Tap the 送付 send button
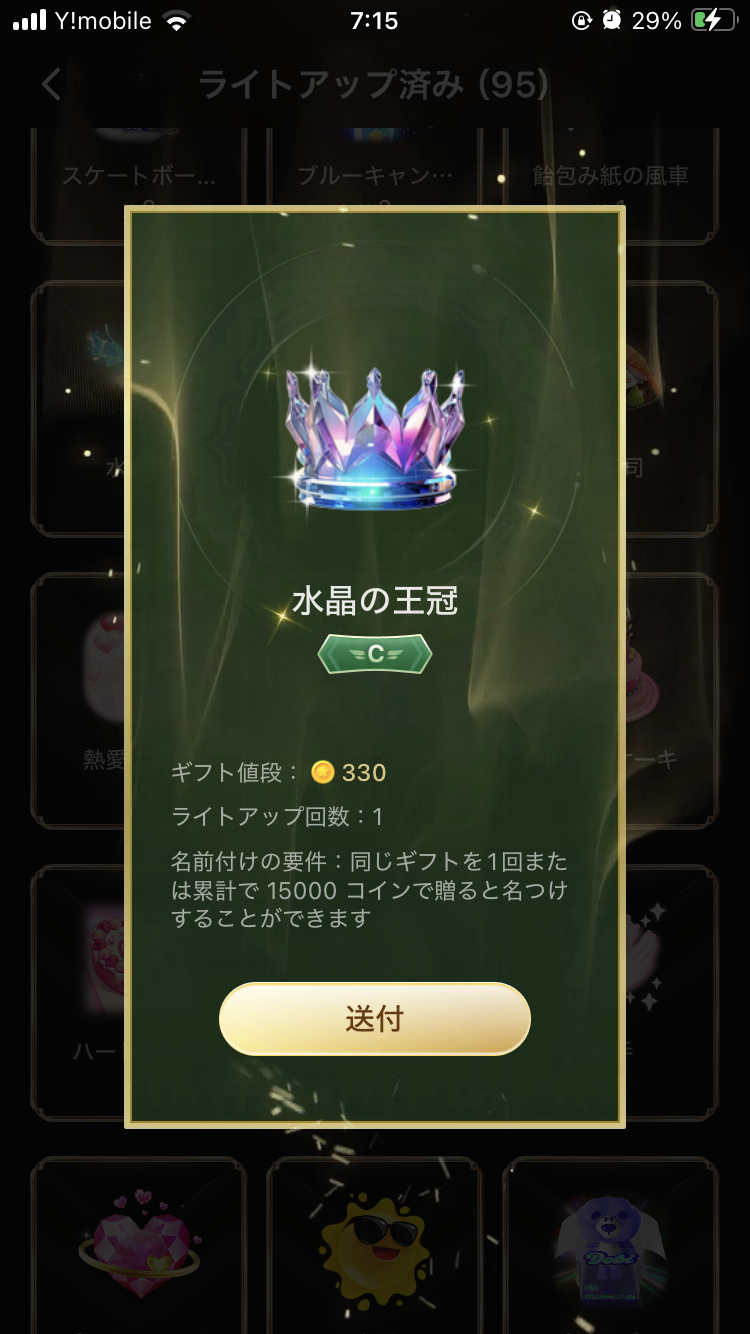 point(374,1018)
